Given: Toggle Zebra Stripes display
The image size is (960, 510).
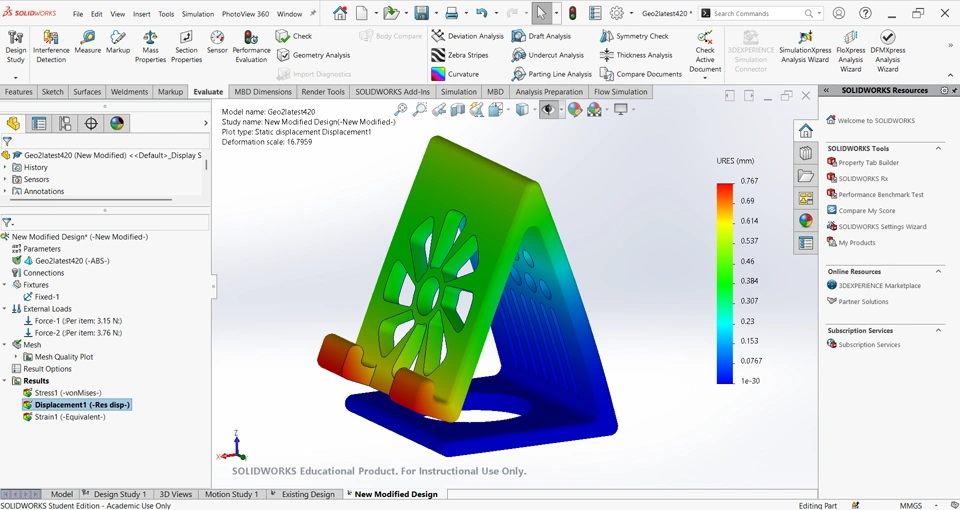Looking at the screenshot, I should click(460, 55).
